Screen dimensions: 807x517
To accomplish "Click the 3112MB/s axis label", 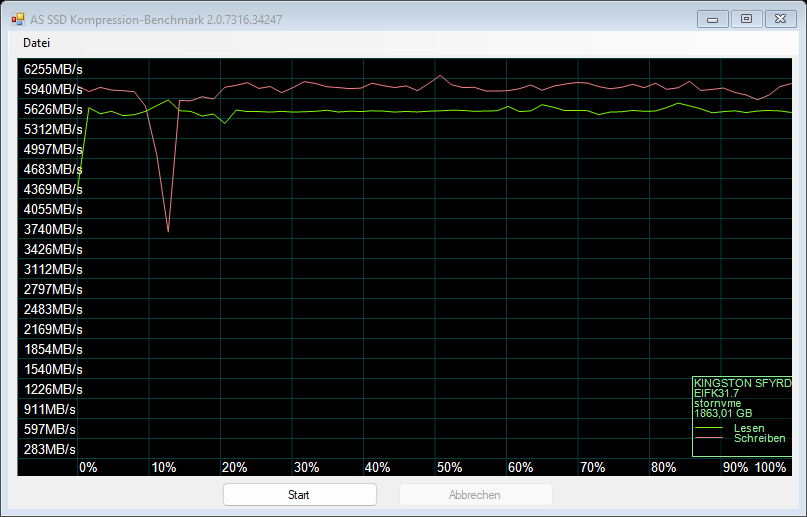I will point(53,269).
